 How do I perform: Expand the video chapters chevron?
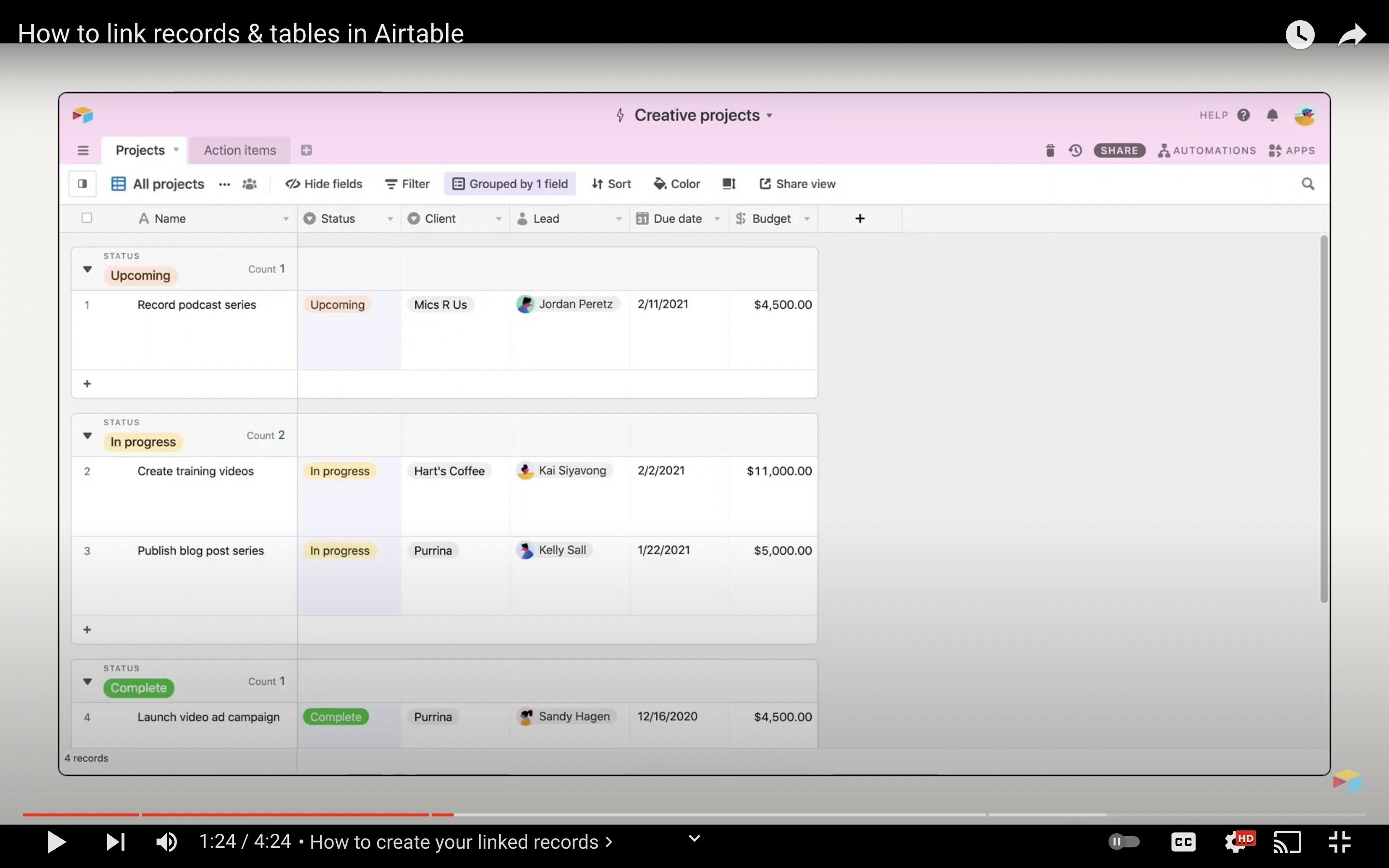point(694,839)
